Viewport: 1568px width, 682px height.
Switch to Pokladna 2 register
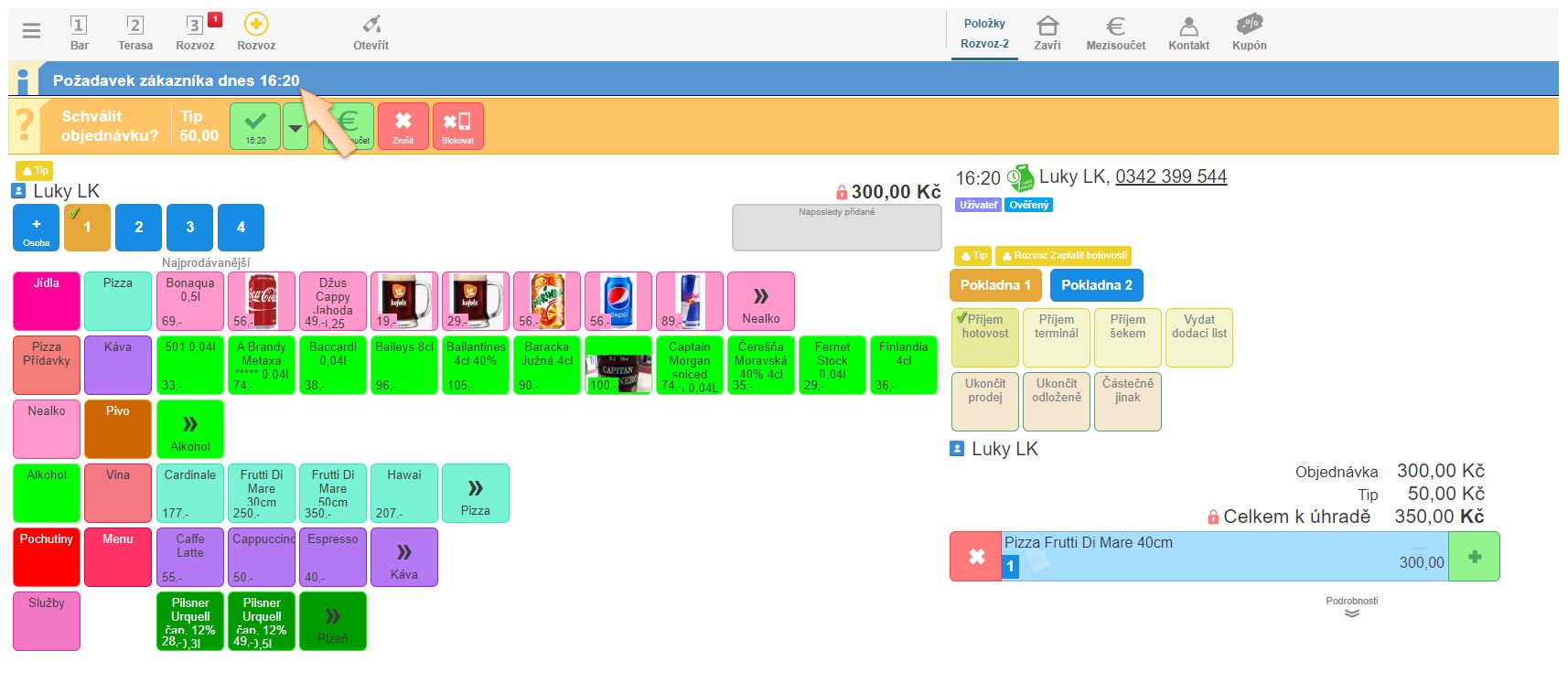pos(1096,285)
